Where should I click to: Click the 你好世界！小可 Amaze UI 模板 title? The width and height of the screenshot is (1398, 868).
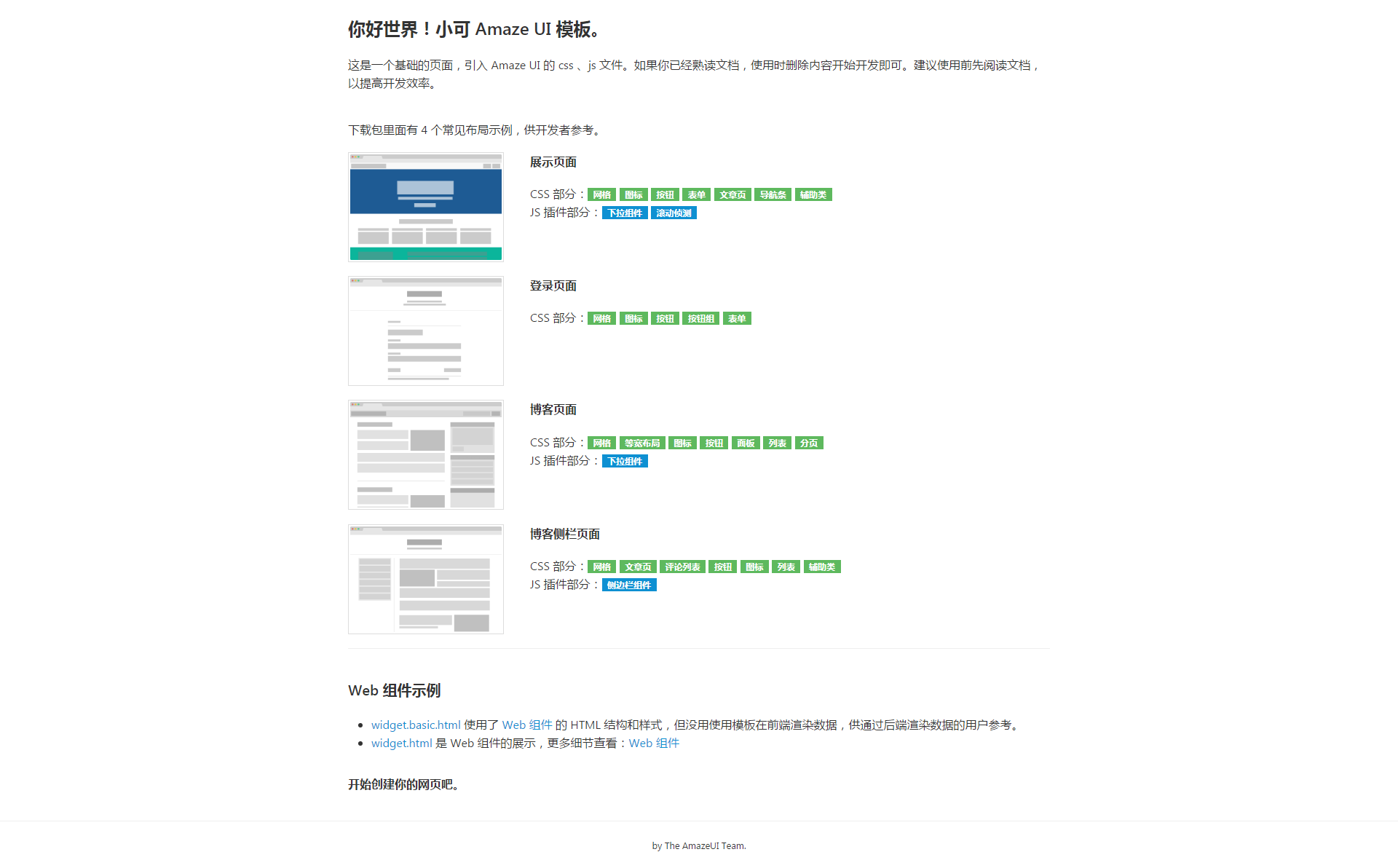click(474, 29)
